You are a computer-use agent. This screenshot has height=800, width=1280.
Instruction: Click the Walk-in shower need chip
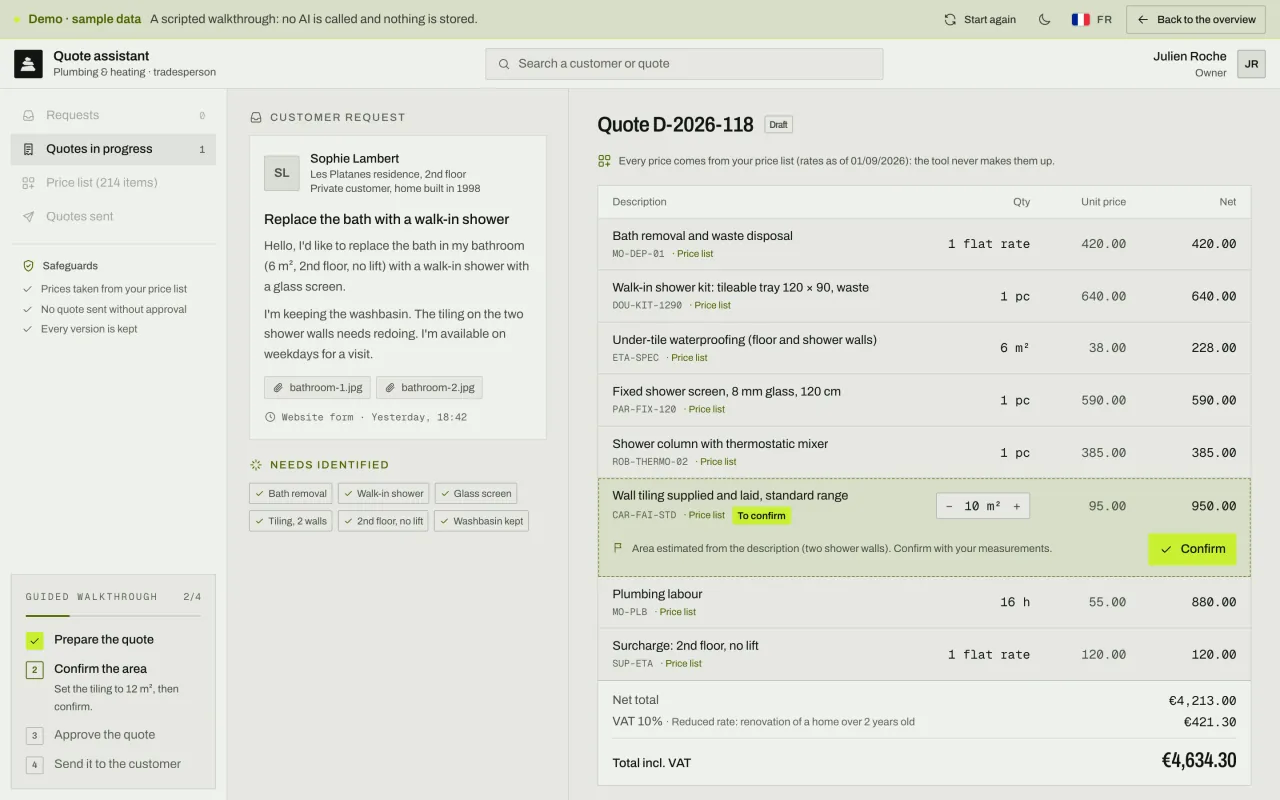tap(383, 493)
